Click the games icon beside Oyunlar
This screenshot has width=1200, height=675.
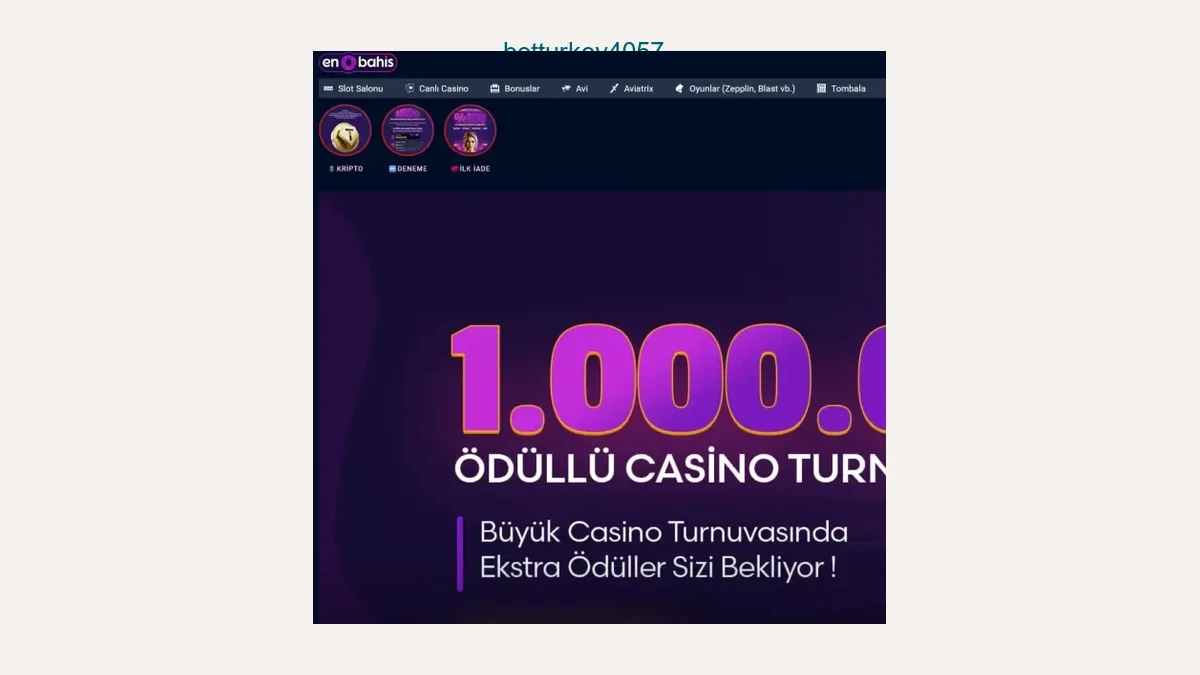tap(679, 89)
